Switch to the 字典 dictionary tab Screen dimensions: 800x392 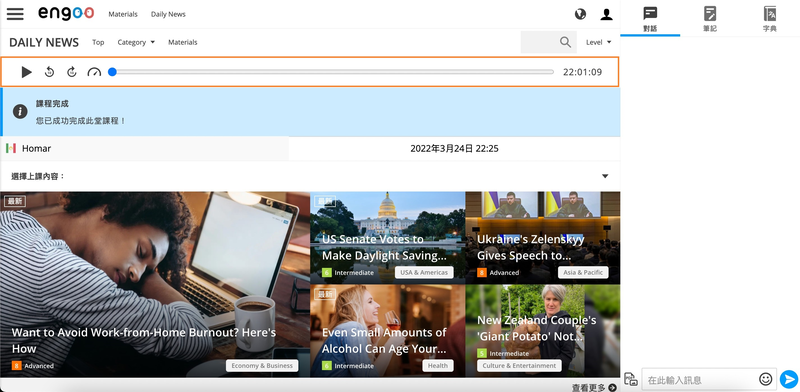pos(769,19)
